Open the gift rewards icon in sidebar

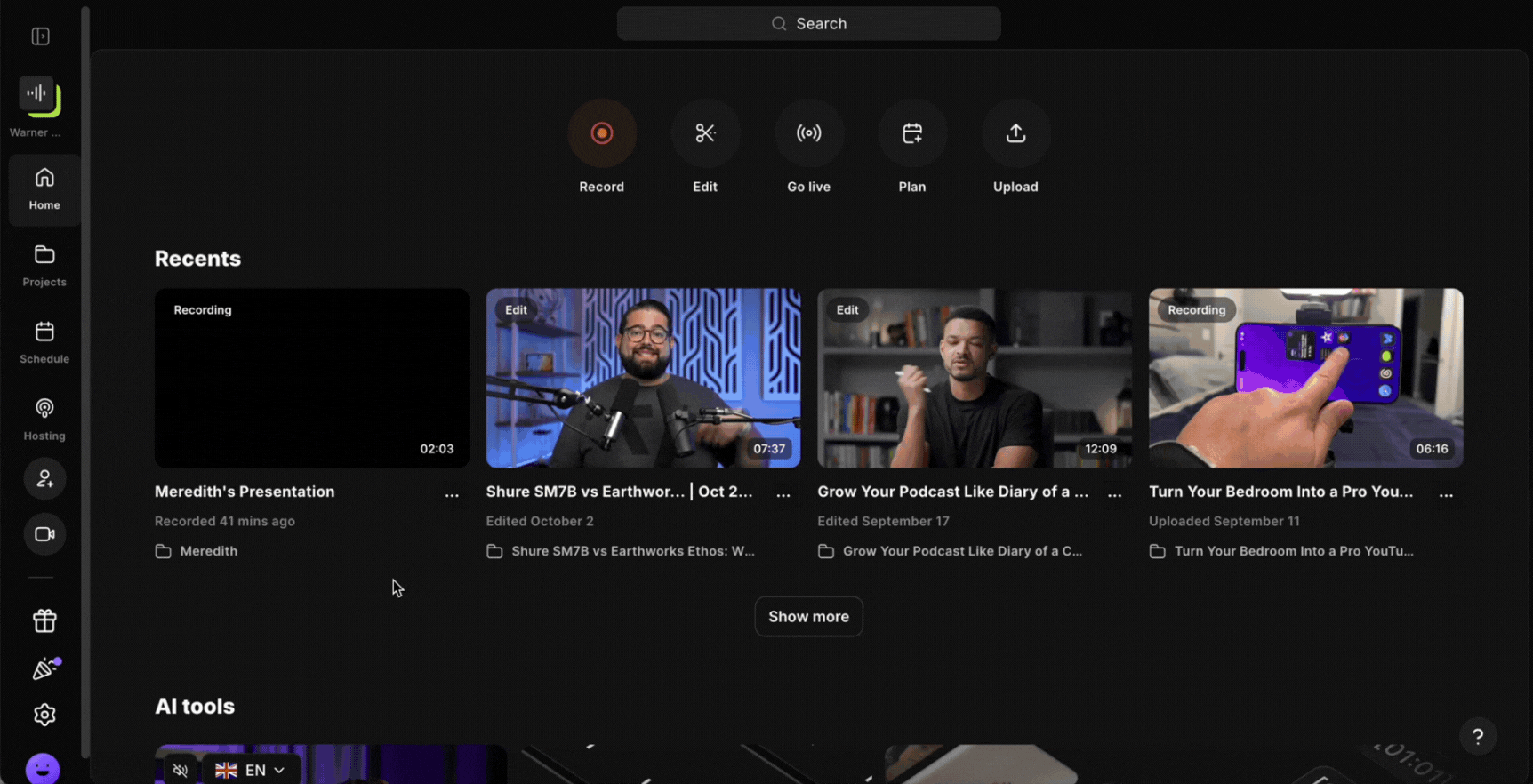[x=44, y=620]
